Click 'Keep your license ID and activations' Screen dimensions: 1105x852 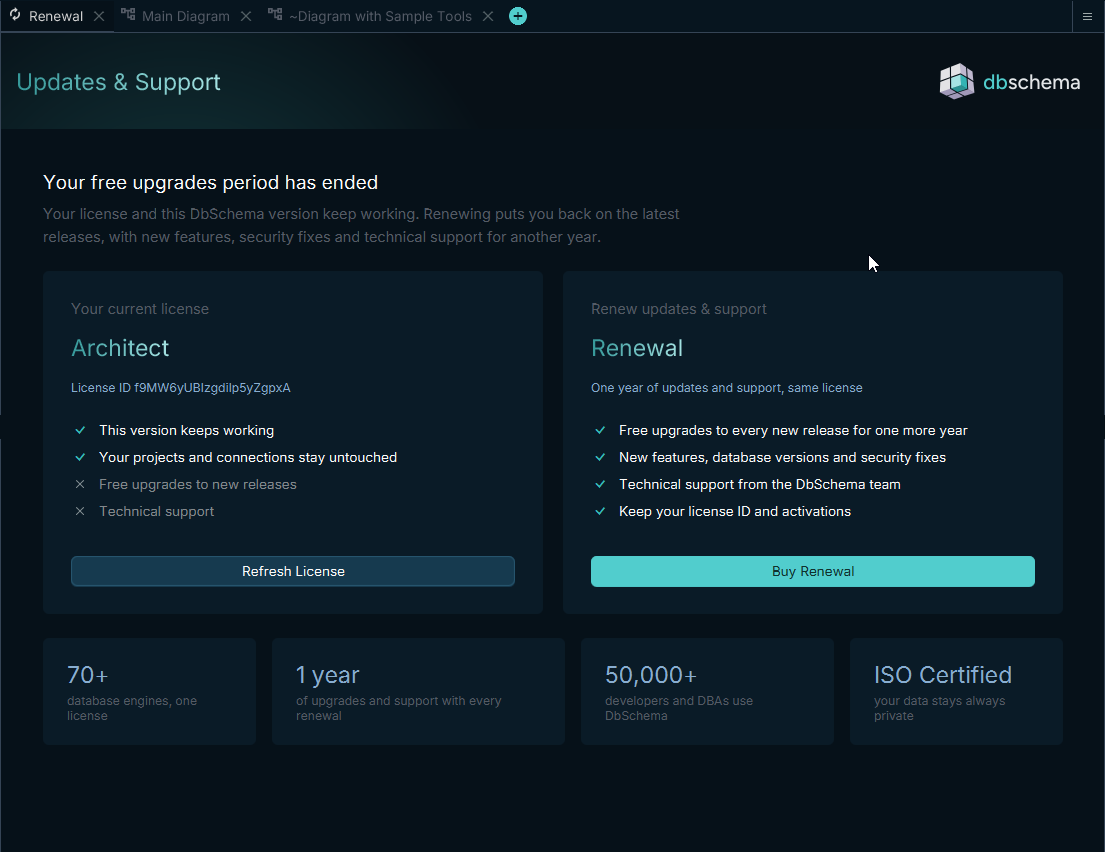735,512
